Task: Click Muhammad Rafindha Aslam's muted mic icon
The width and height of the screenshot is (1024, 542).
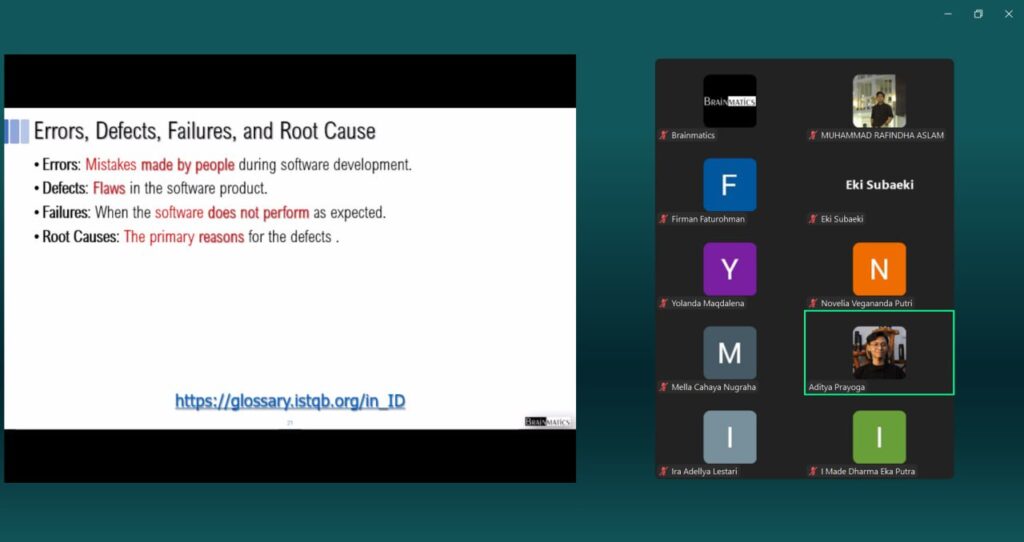Action: [x=813, y=135]
